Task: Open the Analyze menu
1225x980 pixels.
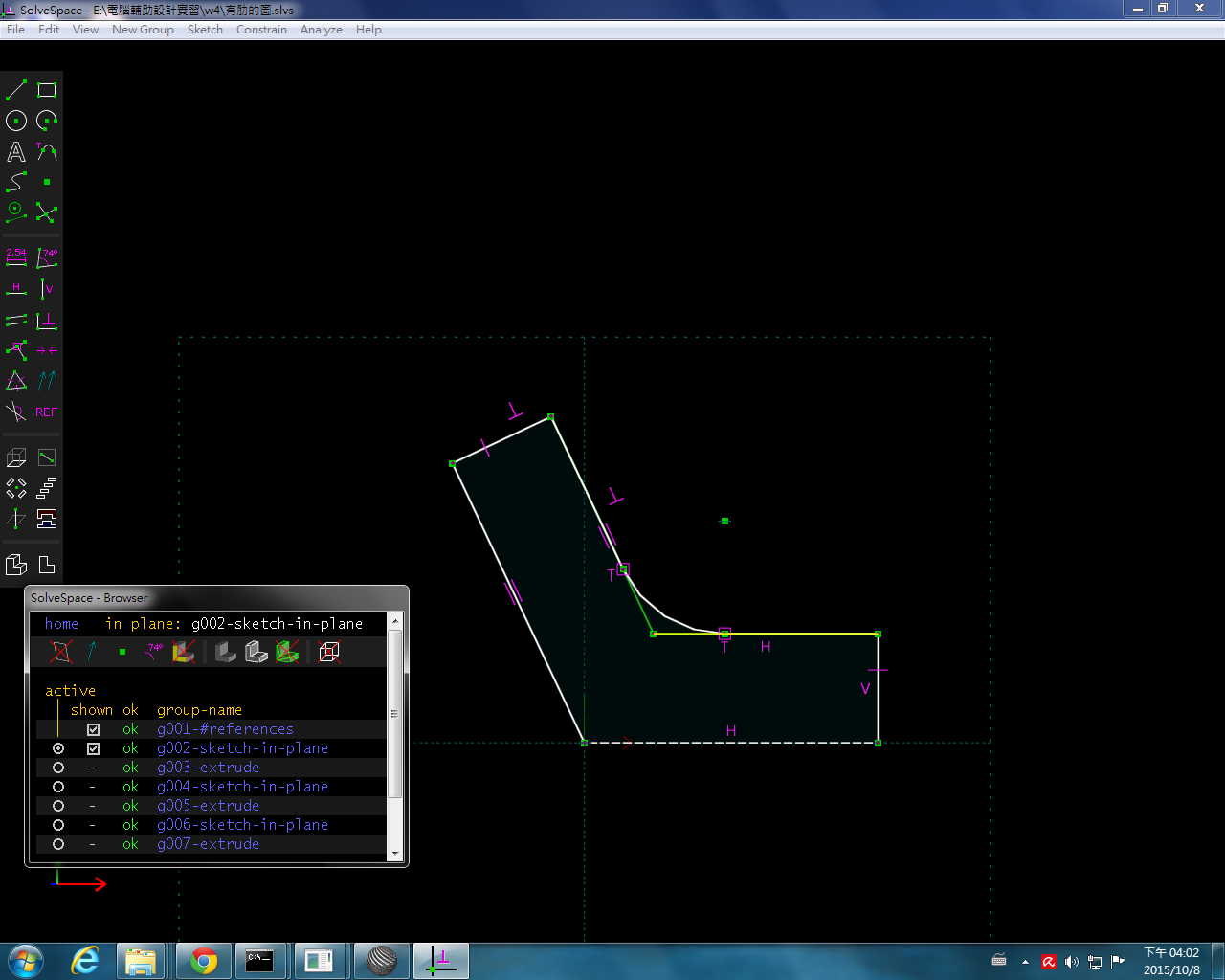Action: [x=321, y=30]
